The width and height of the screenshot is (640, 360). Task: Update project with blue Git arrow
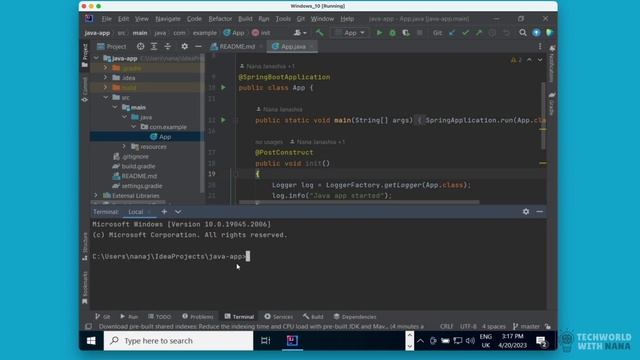(x=452, y=33)
